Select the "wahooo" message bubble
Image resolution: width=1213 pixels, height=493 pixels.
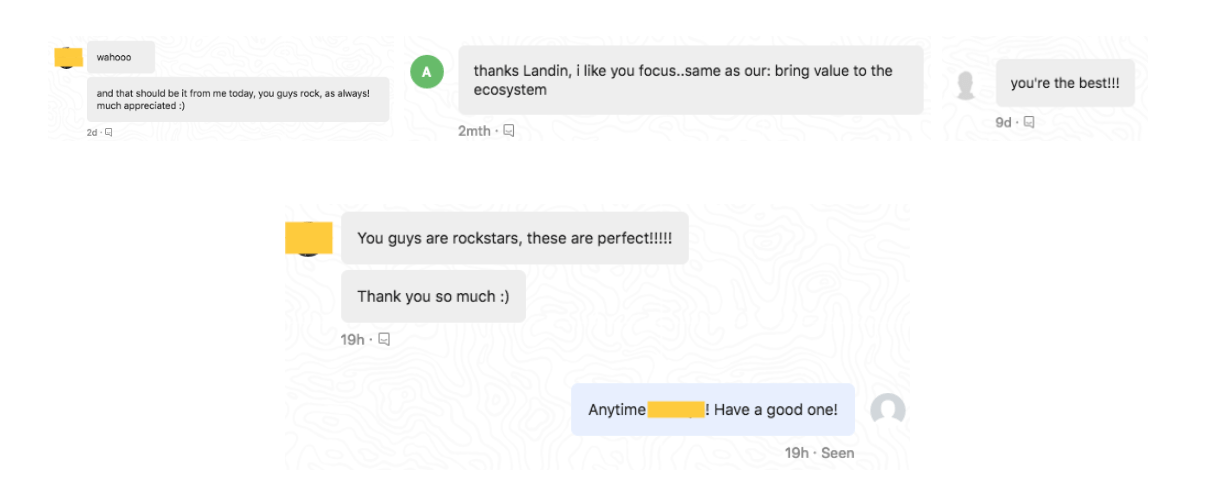coord(121,57)
